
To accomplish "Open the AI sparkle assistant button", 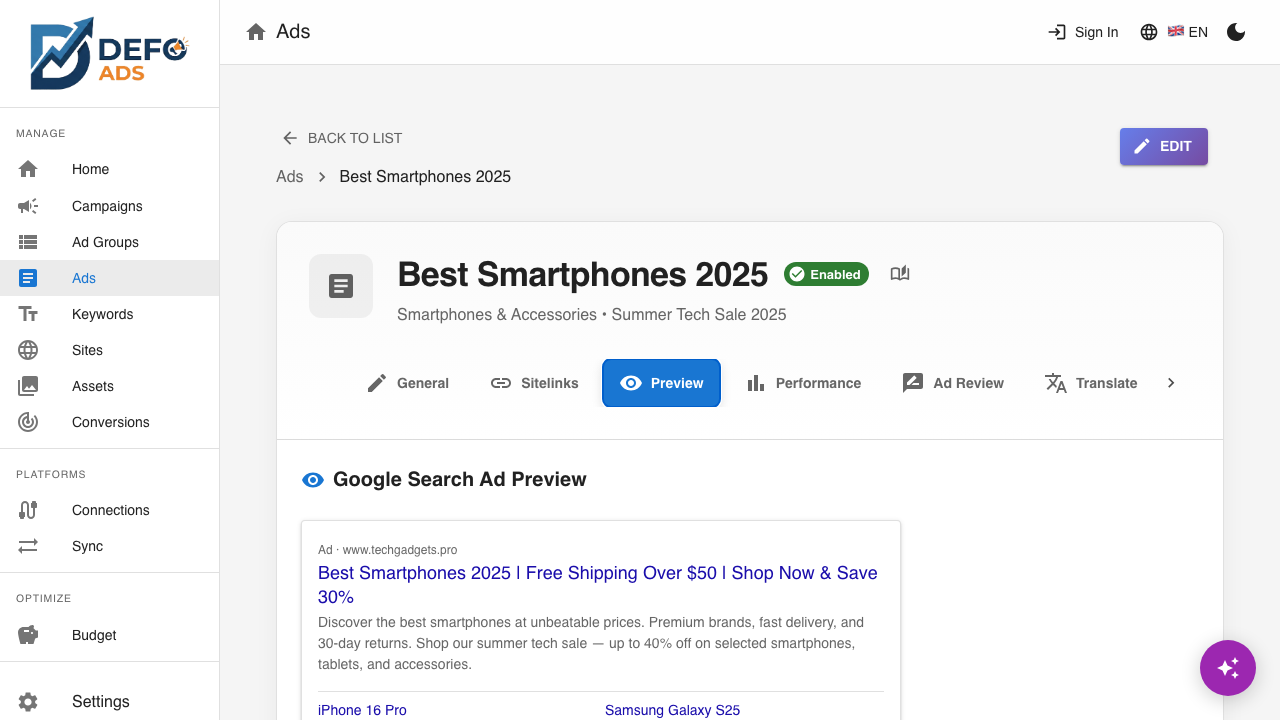I will pyautogui.click(x=1228, y=668).
